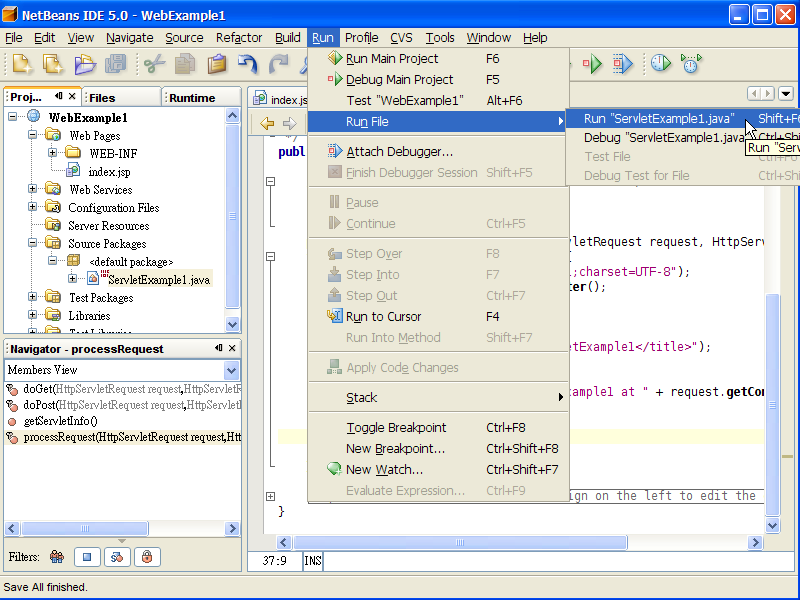Click the Debug Main Project toolbar icon
The height and width of the screenshot is (600, 800).
[592, 64]
